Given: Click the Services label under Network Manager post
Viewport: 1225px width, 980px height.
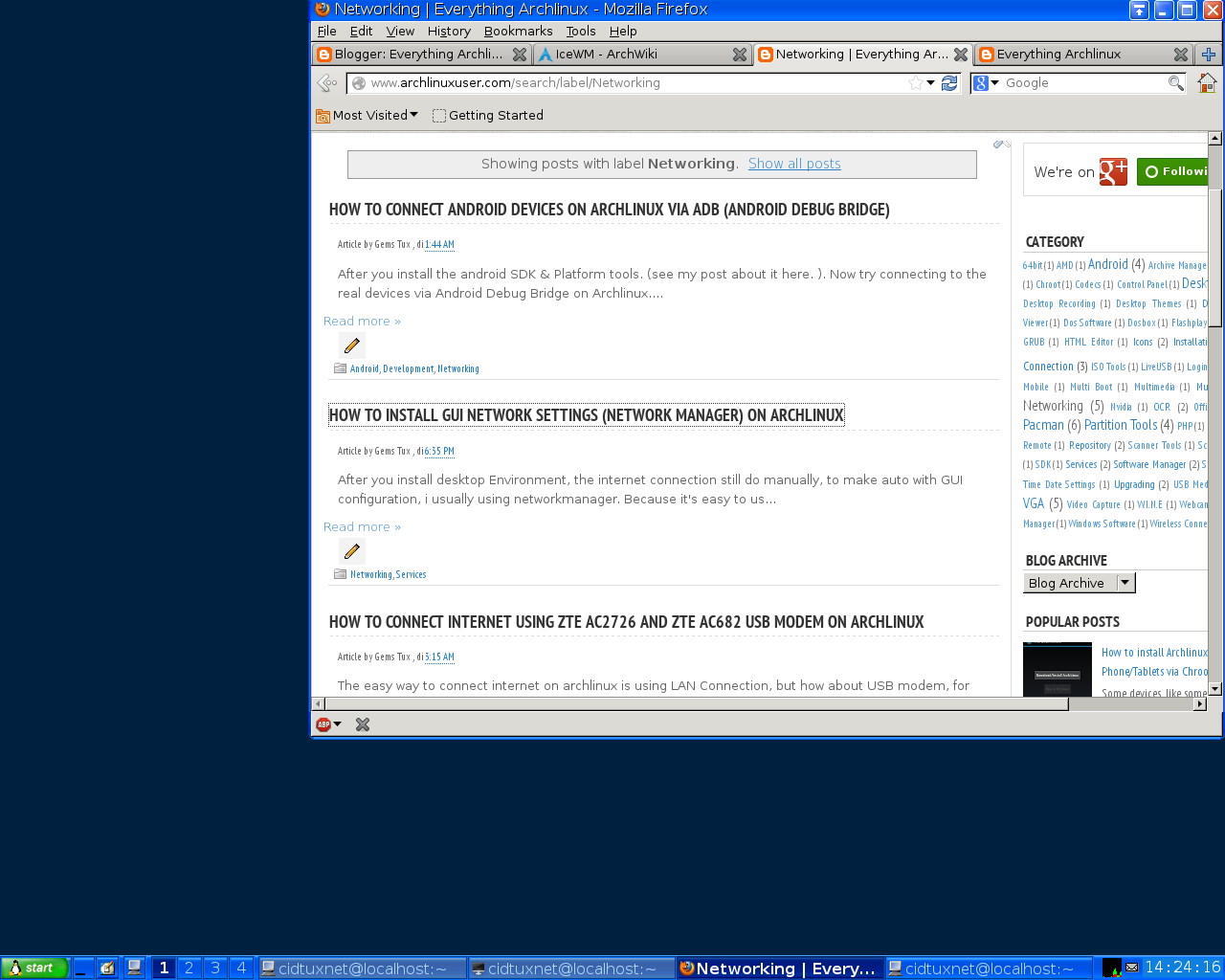Looking at the screenshot, I should pos(411,574).
